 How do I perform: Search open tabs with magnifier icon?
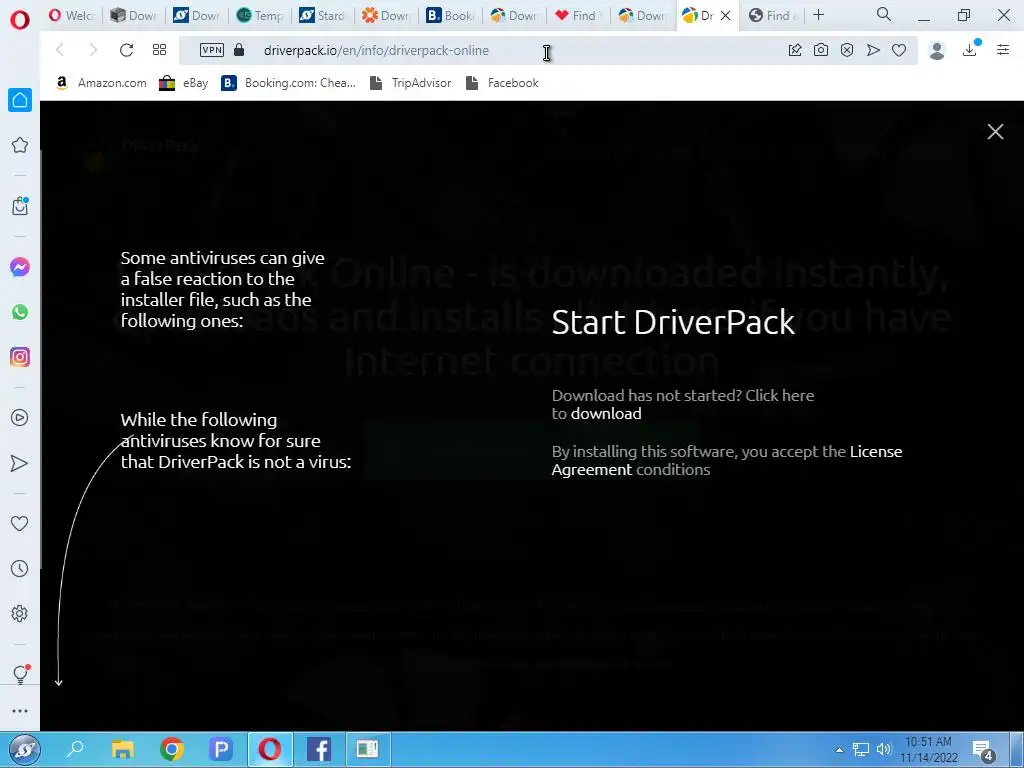click(x=884, y=14)
